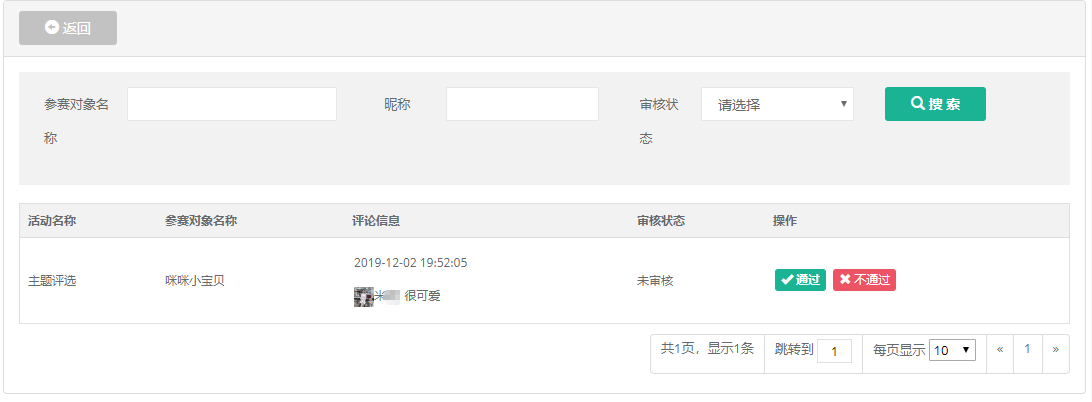The height and width of the screenshot is (402, 1092).
Task: Open the 每页显示 page size dropdown
Action: pos(953,350)
